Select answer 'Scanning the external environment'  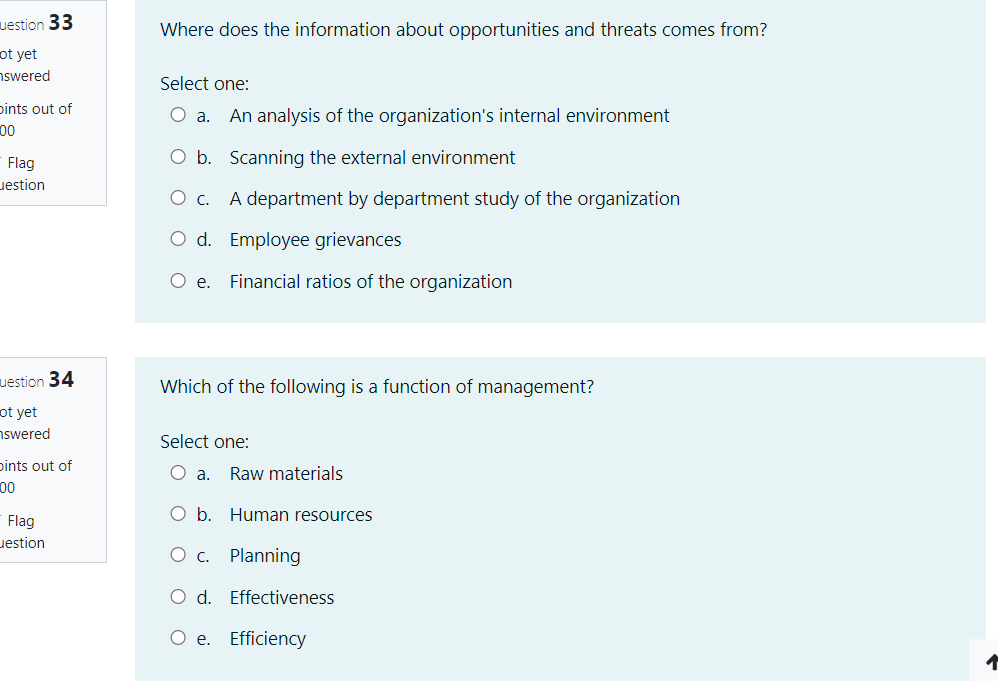[177, 156]
